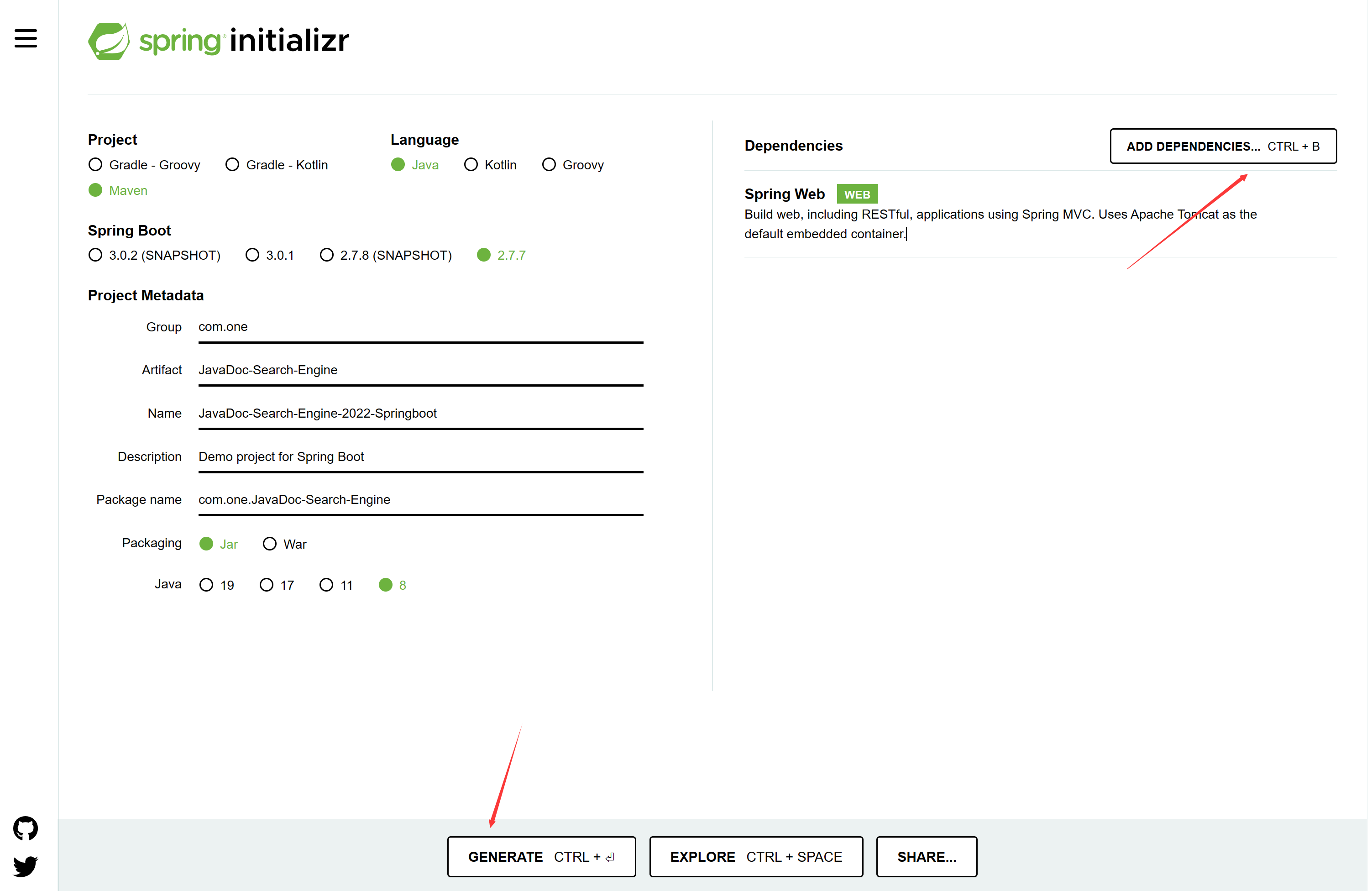Select Gradle - Kotlin project type

[277, 165]
